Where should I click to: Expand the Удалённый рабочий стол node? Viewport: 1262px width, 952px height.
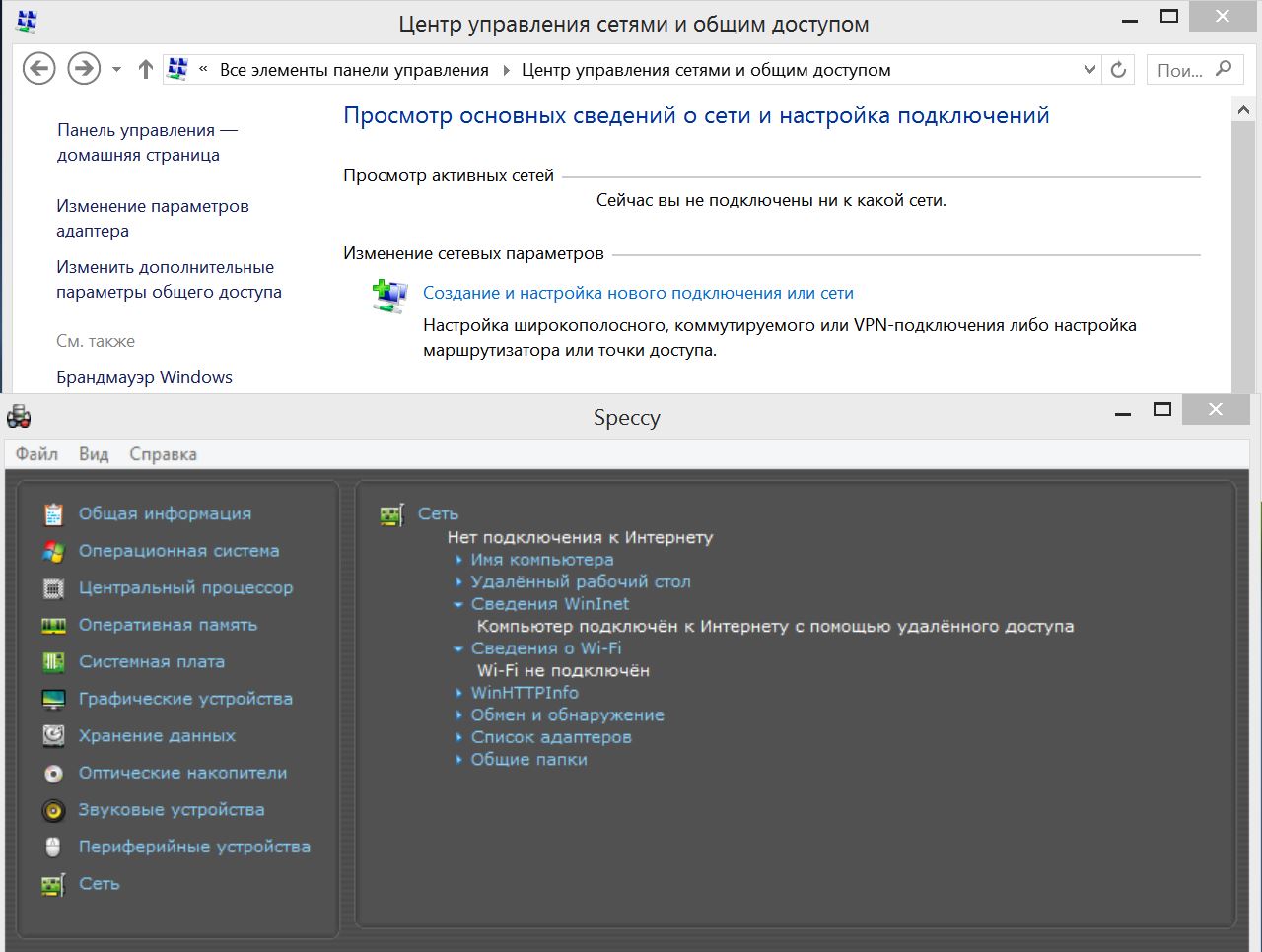pyautogui.click(x=458, y=582)
